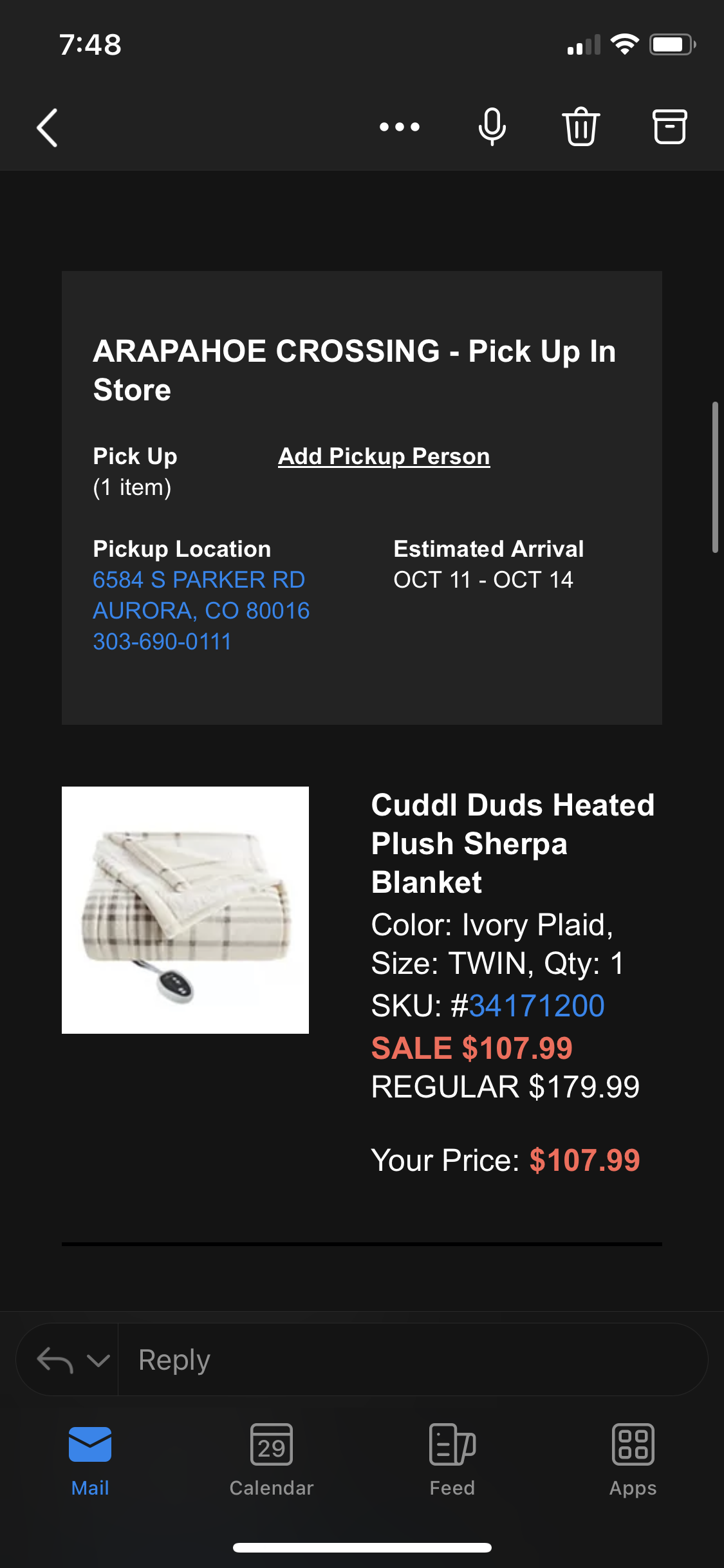View the heated blanket product thumbnail

185,910
